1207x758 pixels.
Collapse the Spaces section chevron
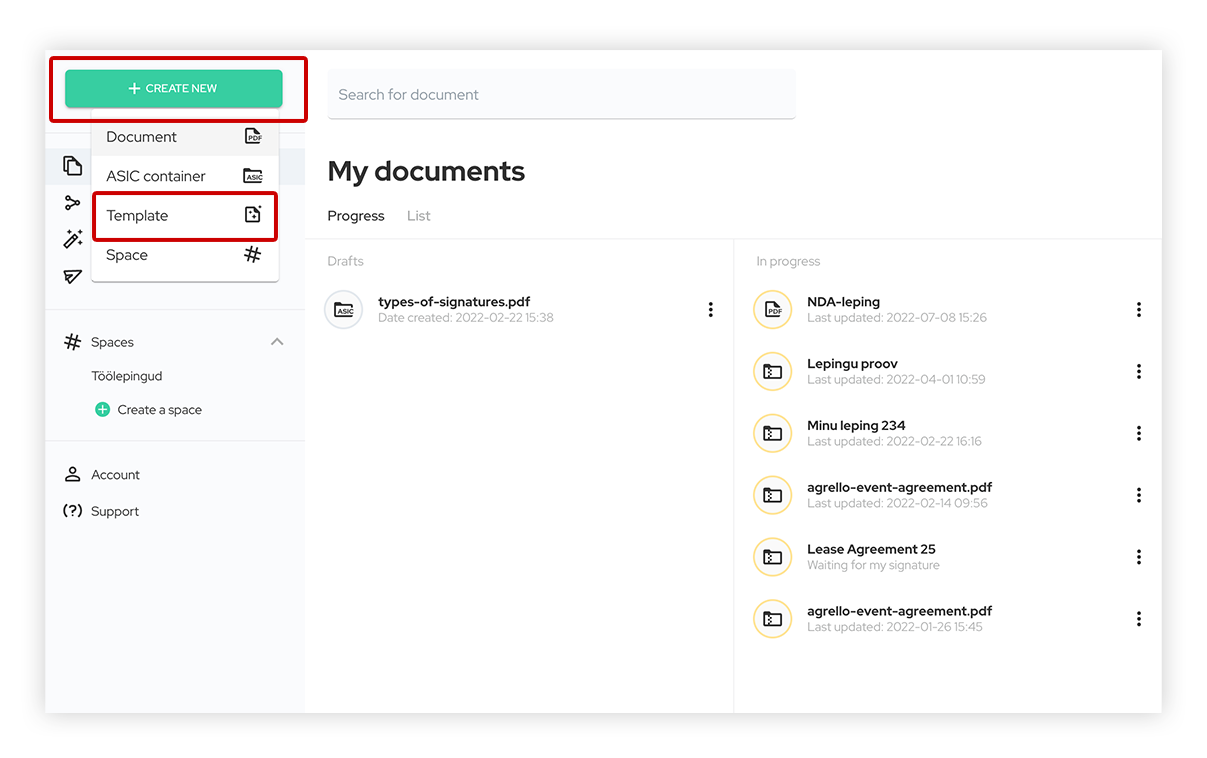click(277, 342)
